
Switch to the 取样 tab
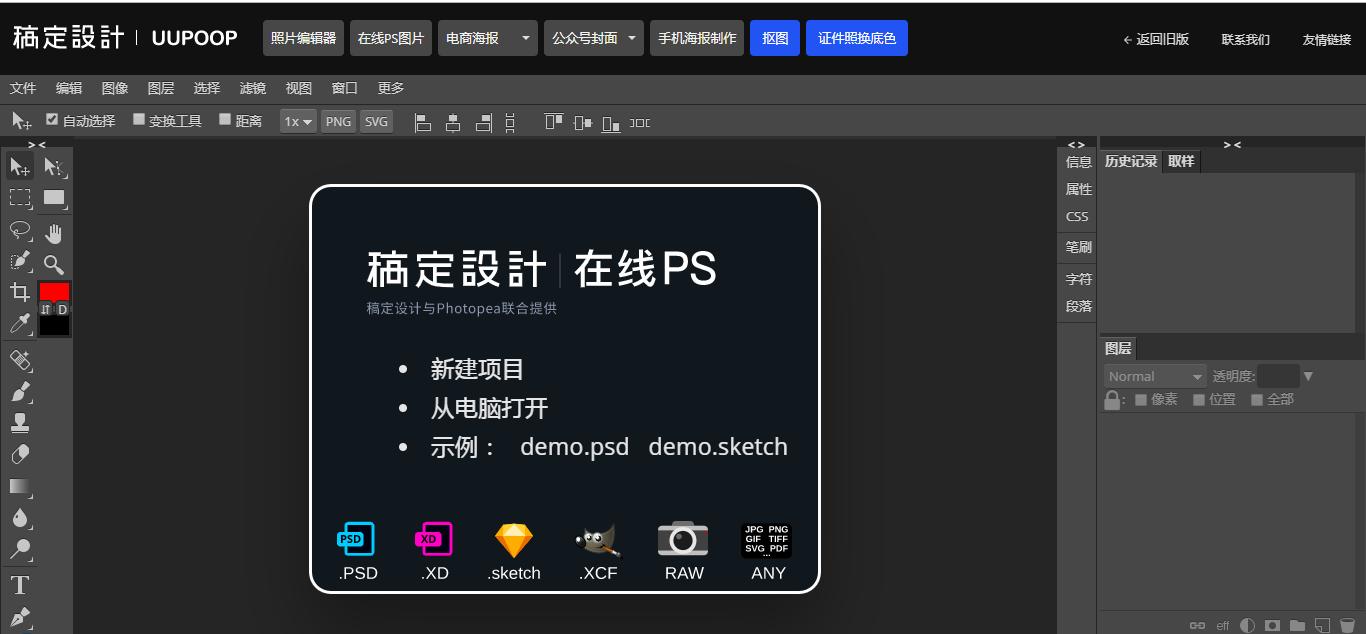1181,160
